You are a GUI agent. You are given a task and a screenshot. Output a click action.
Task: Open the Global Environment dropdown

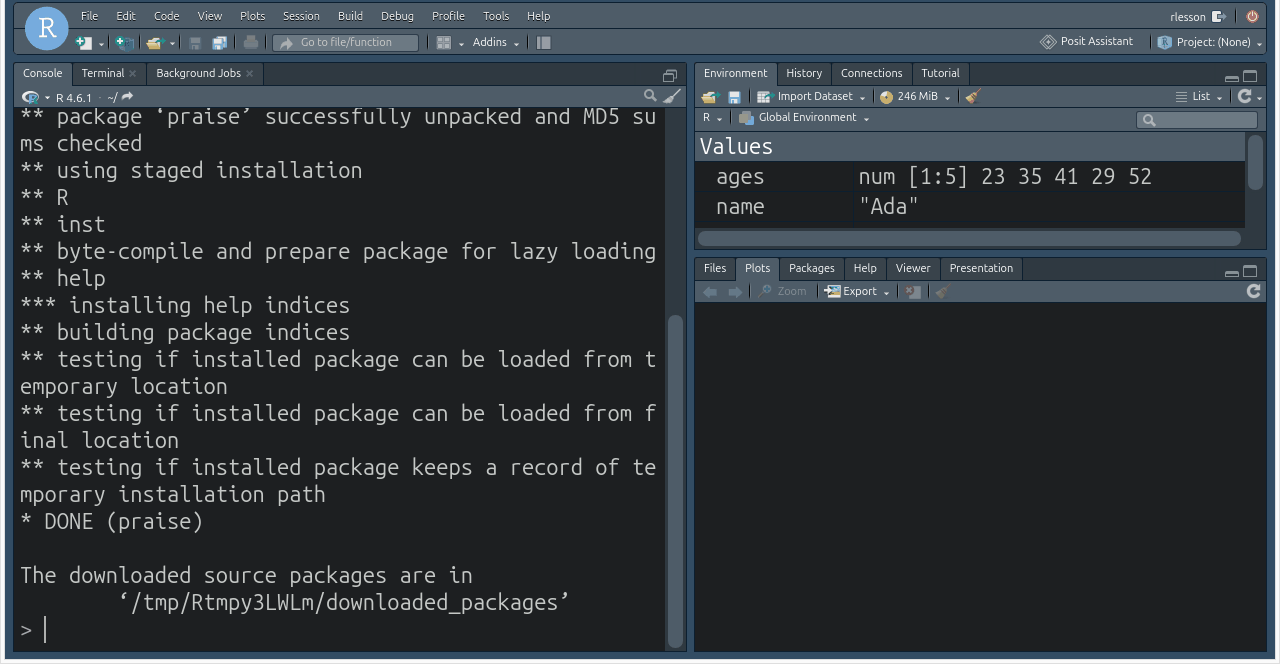coord(804,118)
